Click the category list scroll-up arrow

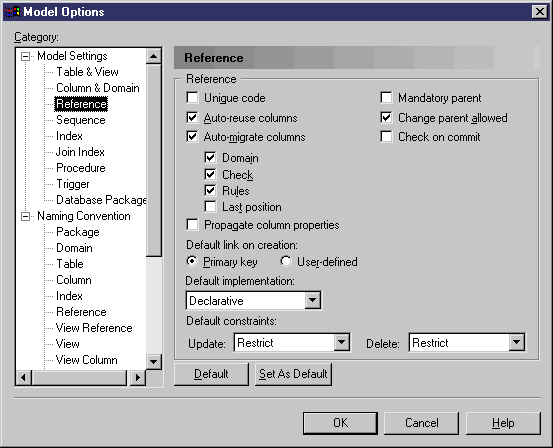pyautogui.click(x=153, y=56)
